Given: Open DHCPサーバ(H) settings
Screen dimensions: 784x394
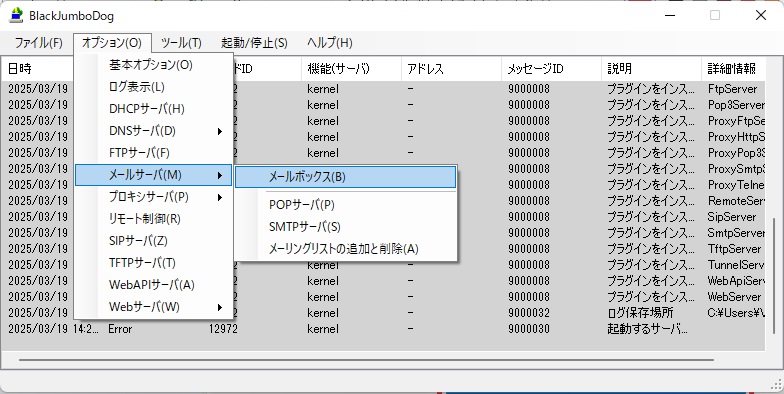Looking at the screenshot, I should tap(154, 109).
